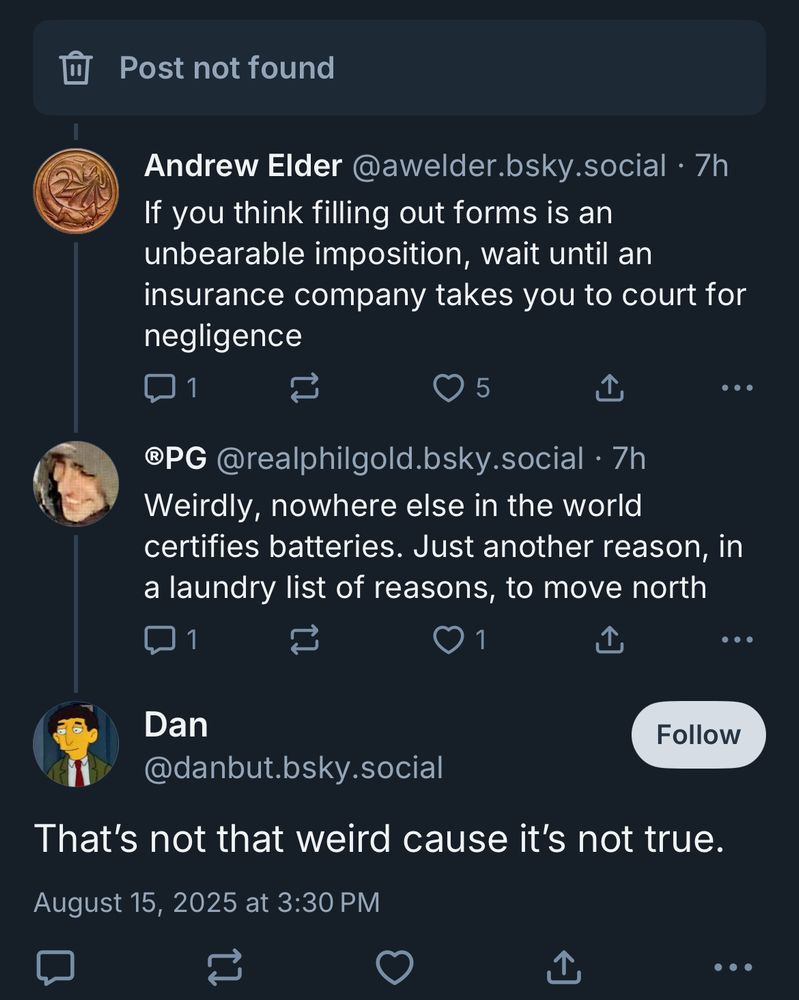Screen dimensions: 799x1000
Task: View ®PG's profile avatar
Action: click(76, 484)
